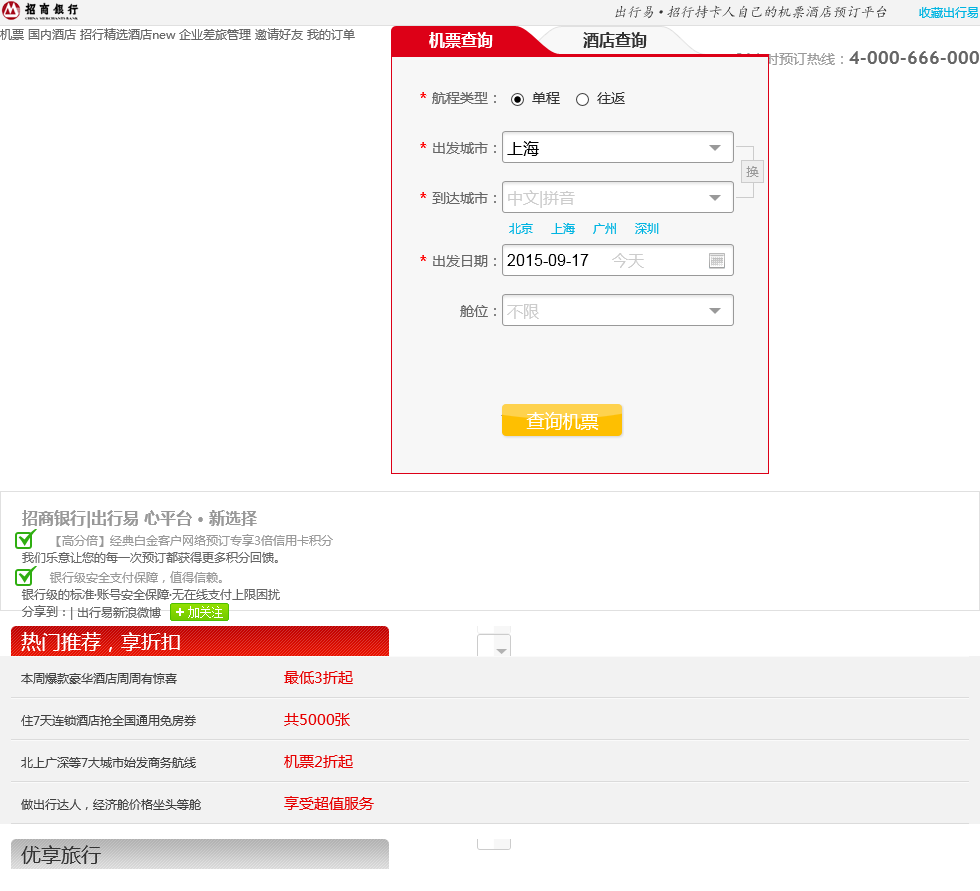This screenshot has height=891, width=980.
Task: Click the 机票2折起 promotion link
Action: [318, 762]
